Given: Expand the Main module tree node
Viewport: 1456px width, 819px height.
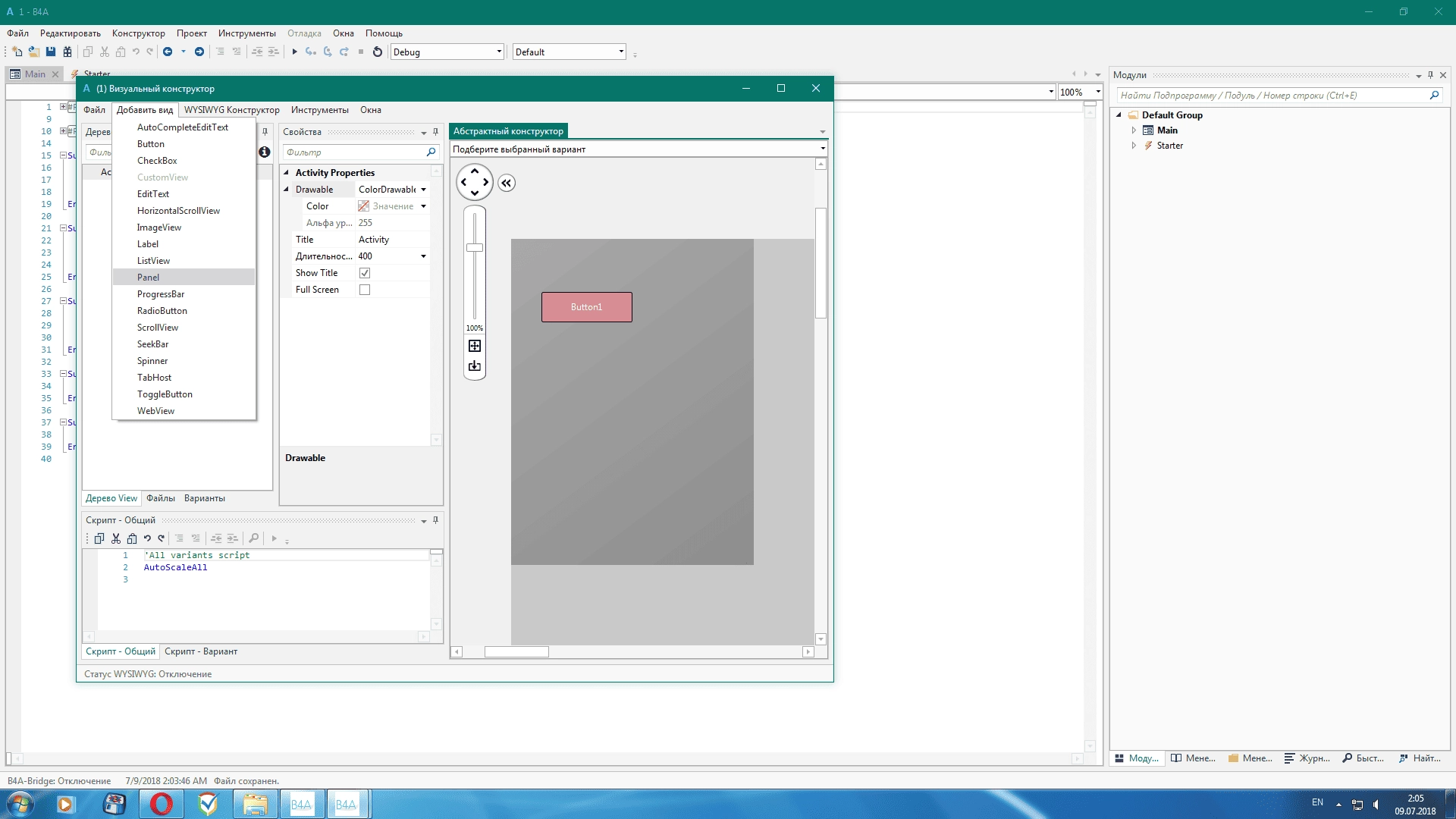Looking at the screenshot, I should [1134, 130].
